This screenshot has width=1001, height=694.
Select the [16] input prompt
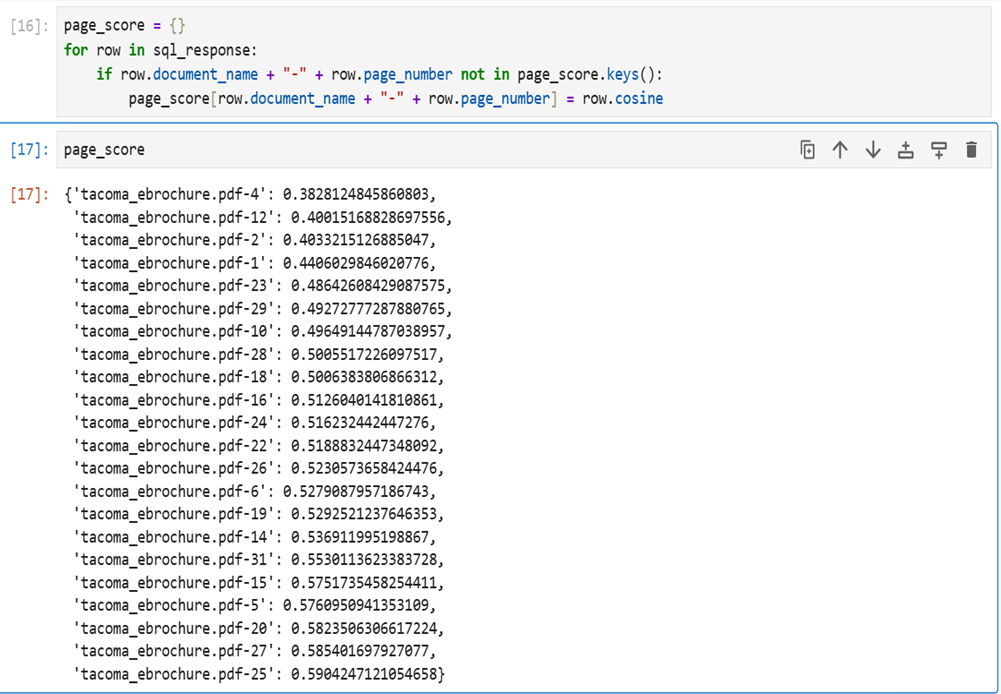pyautogui.click(x=28, y=26)
